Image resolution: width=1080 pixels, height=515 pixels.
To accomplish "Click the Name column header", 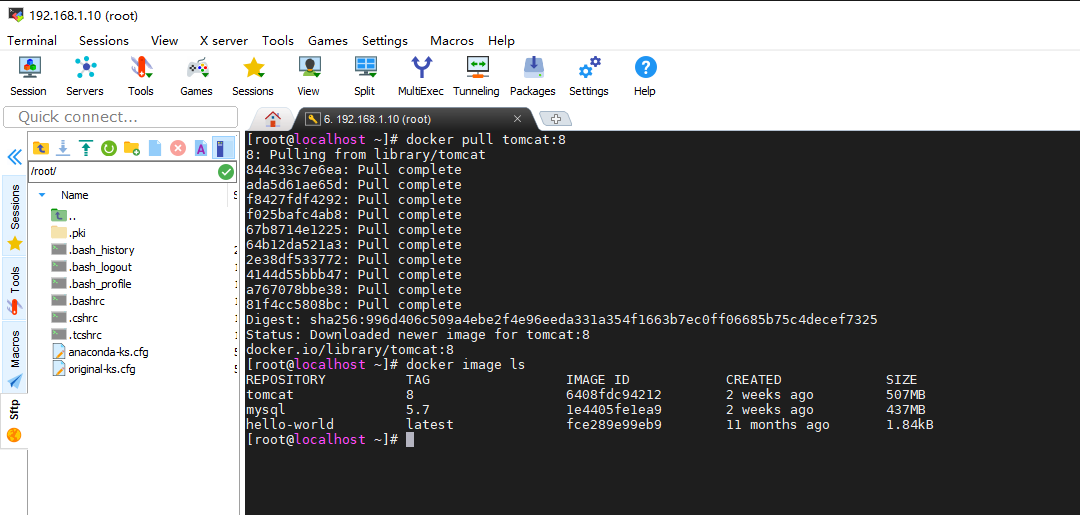I will click(74, 195).
